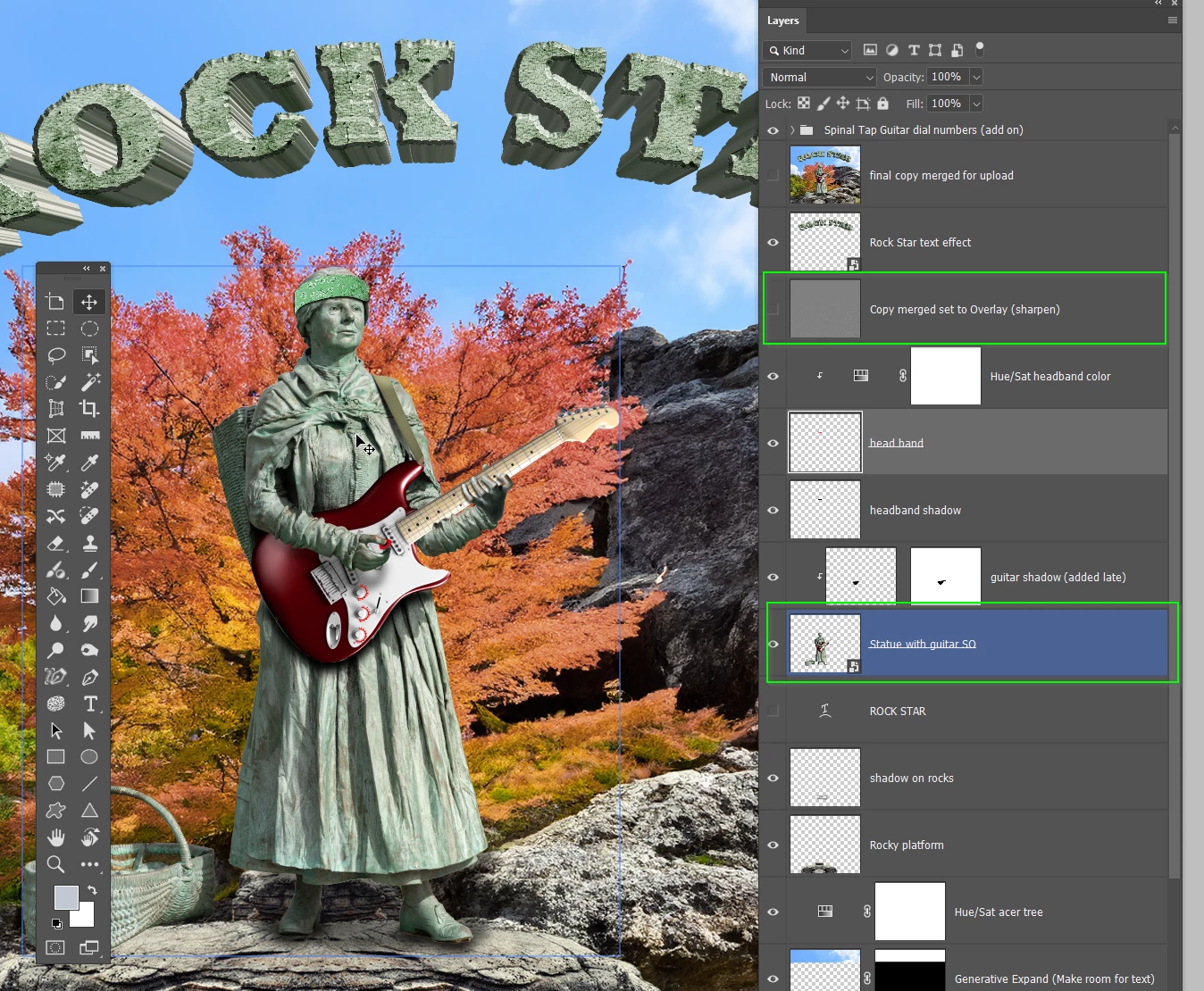This screenshot has width=1204, height=991.
Task: Expand the Spinal Tap Guitar dial numbers group
Action: pyautogui.click(x=792, y=129)
